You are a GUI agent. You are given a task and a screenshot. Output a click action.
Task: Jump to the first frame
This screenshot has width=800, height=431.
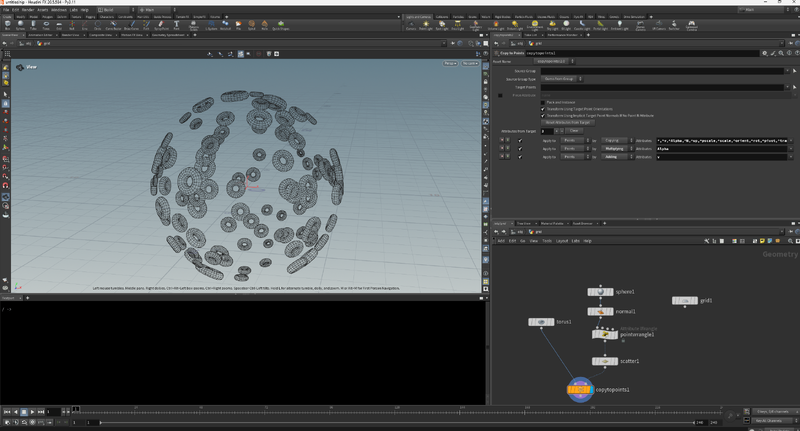[7, 412]
